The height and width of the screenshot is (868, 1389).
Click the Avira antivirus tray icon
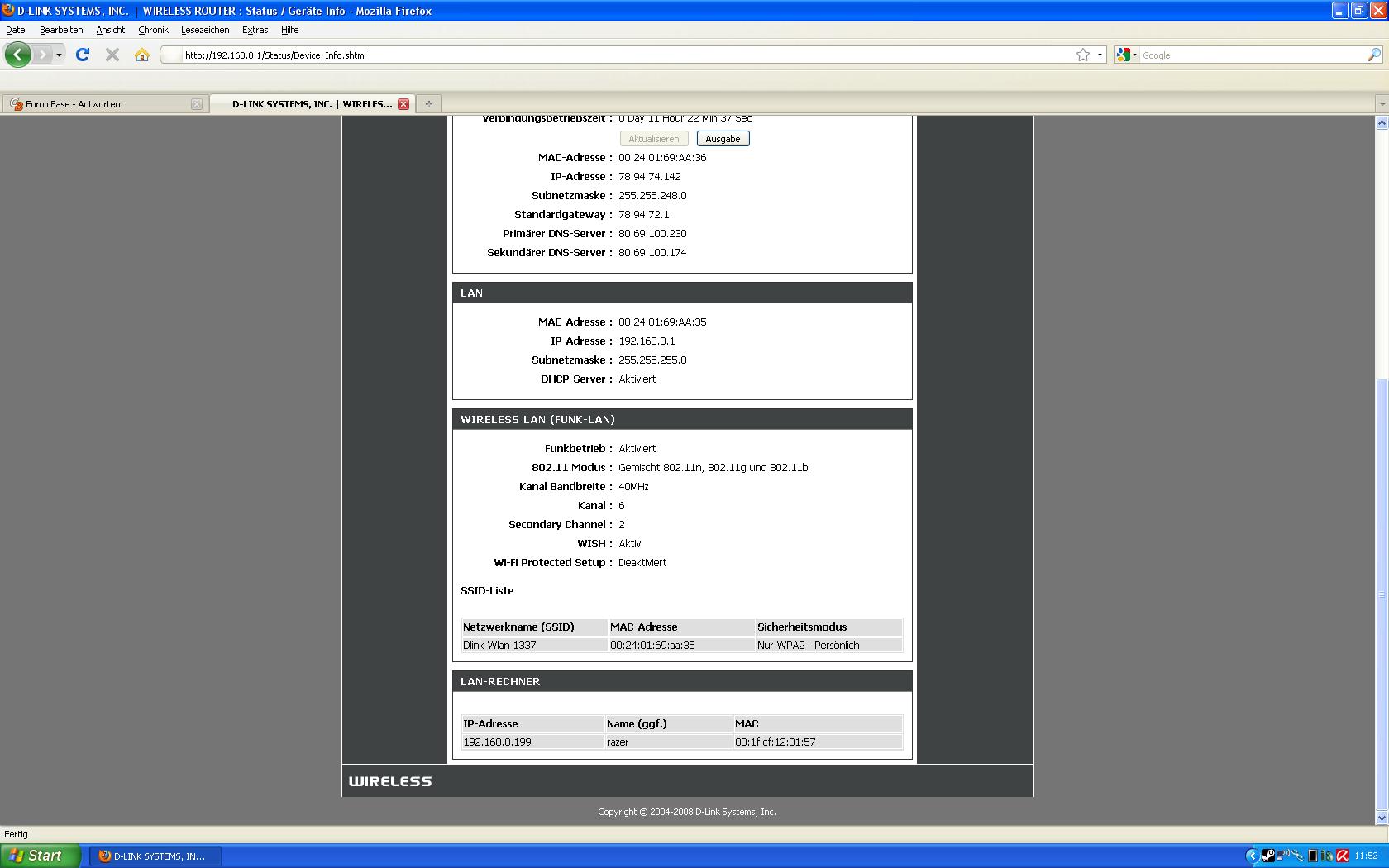(1343, 856)
